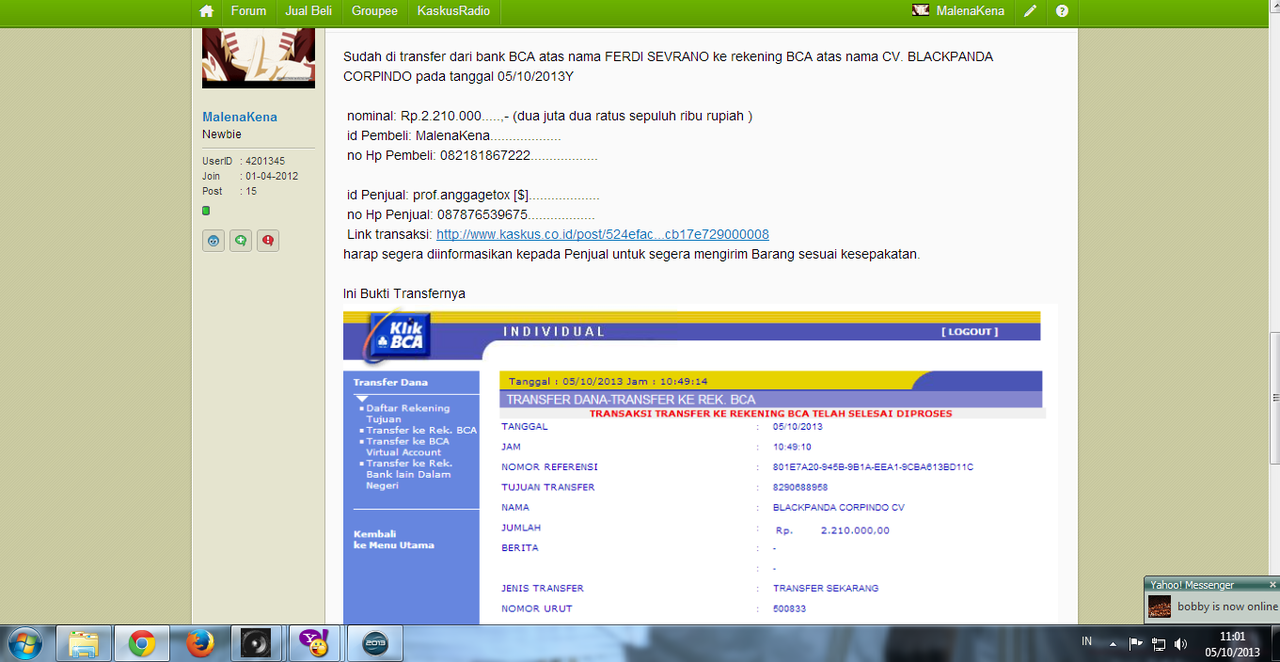Screen dimensions: 1280x662
Task: Click the Transfer Dana sidebar header
Action: coord(390,382)
